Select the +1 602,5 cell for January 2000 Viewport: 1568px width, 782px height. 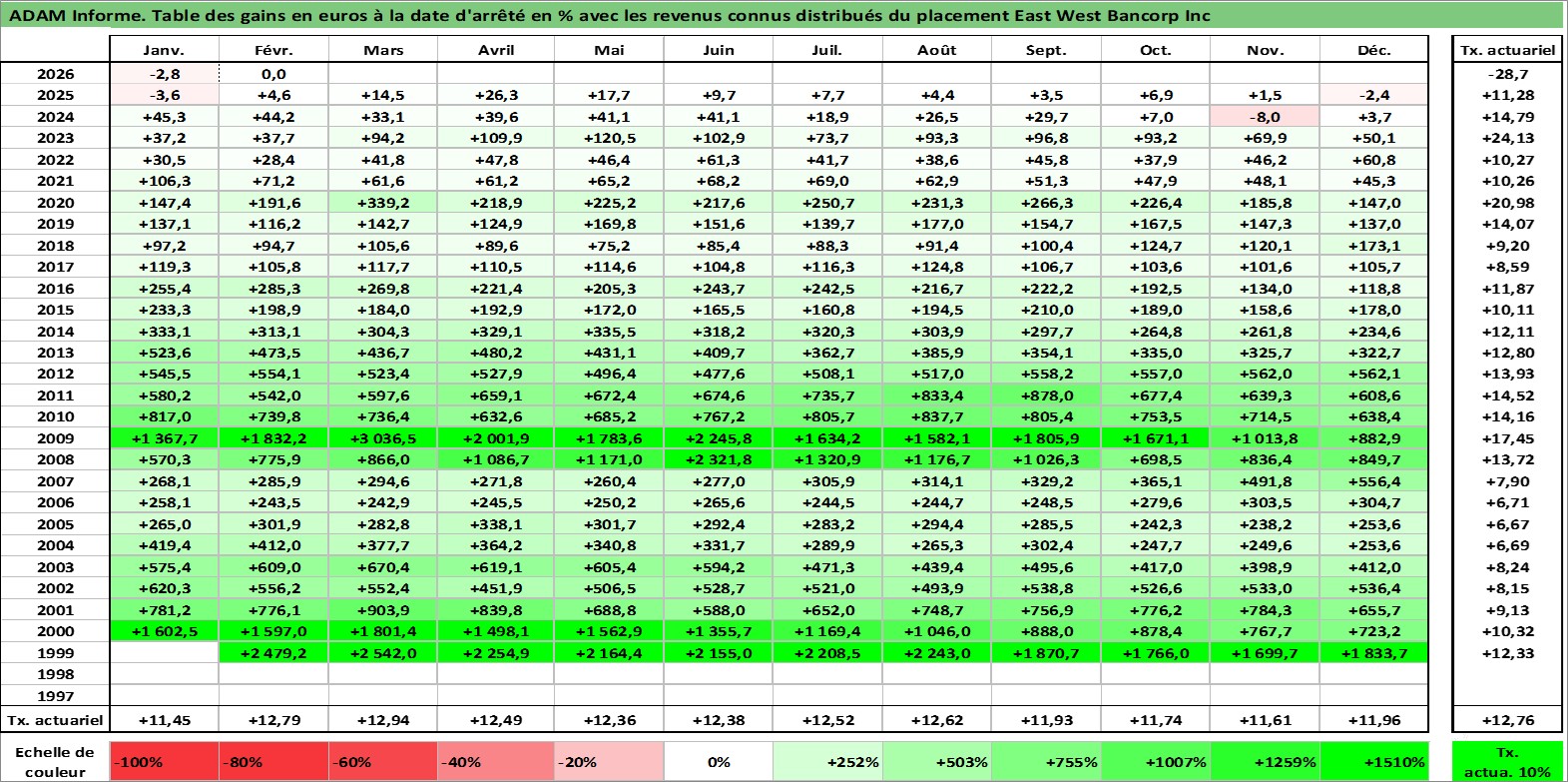pyautogui.click(x=164, y=631)
